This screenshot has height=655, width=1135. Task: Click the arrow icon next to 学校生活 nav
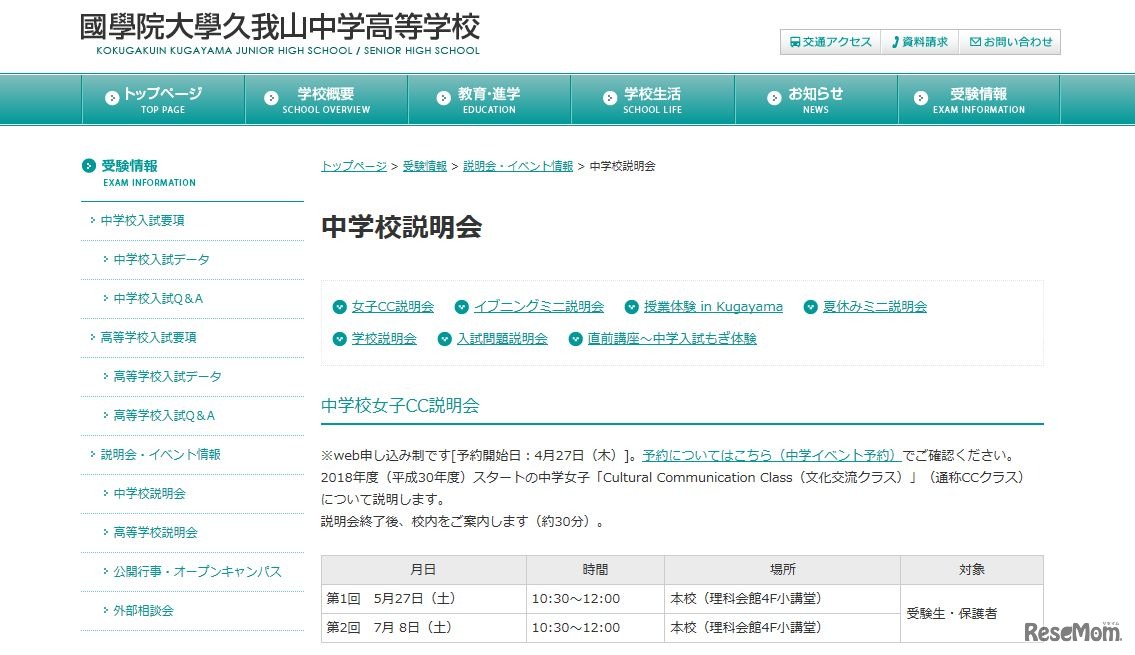[610, 98]
